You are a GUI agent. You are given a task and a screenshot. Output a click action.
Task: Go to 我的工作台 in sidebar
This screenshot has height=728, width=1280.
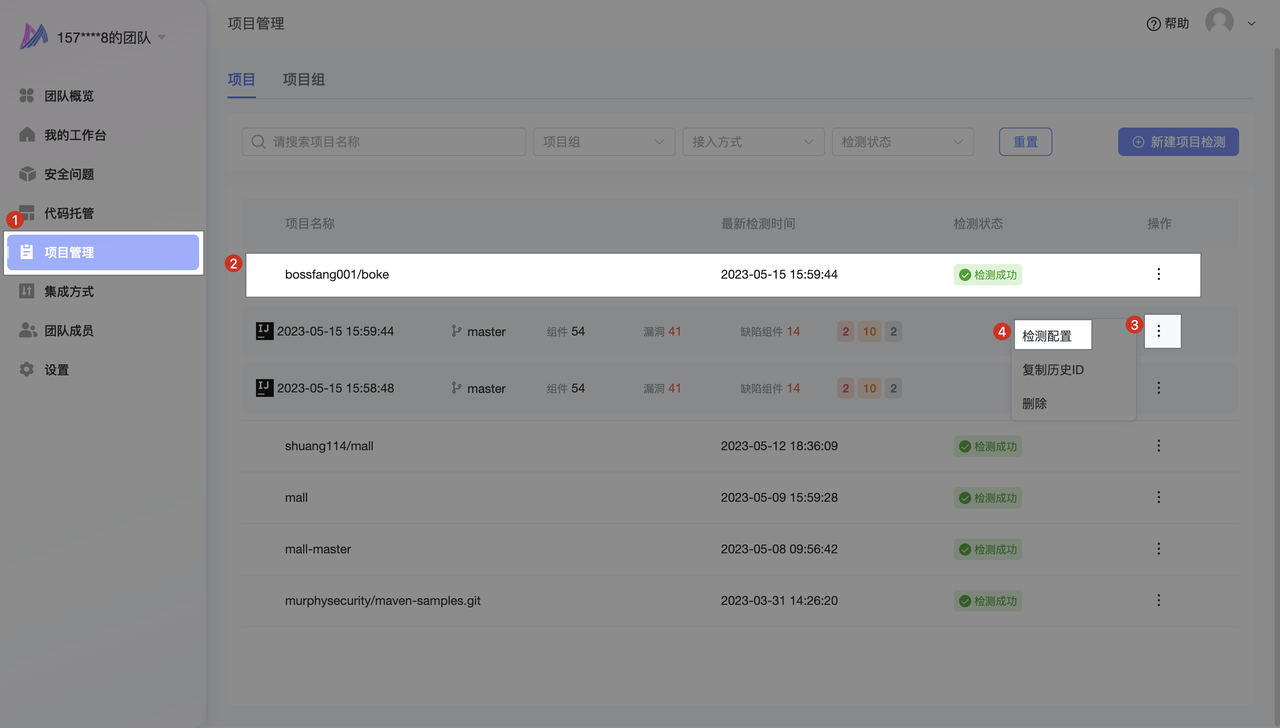[74, 135]
